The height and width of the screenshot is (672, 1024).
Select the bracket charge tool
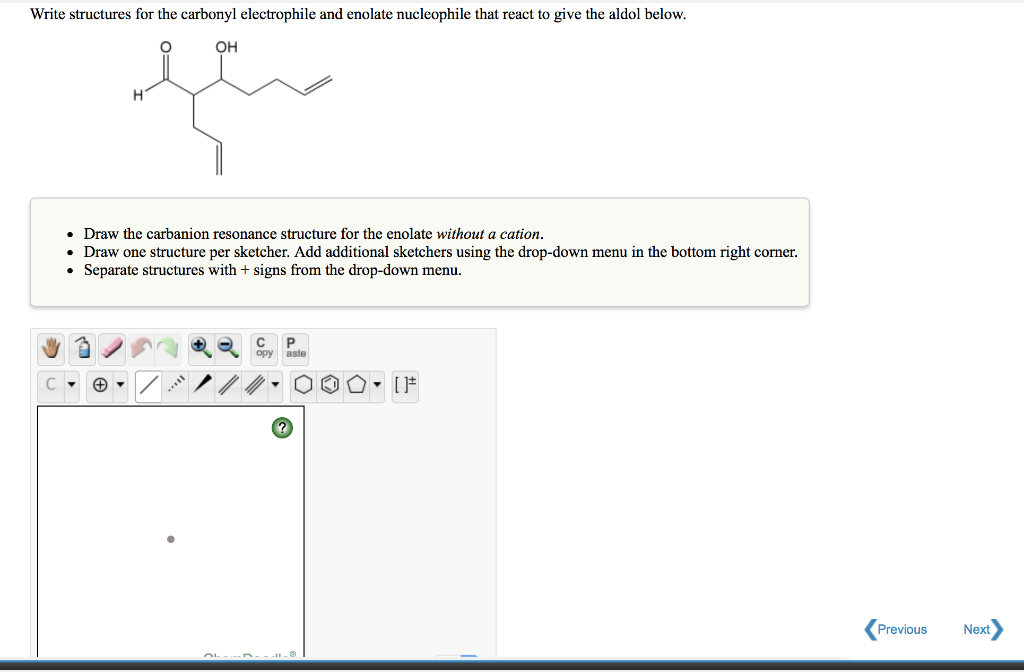click(405, 385)
